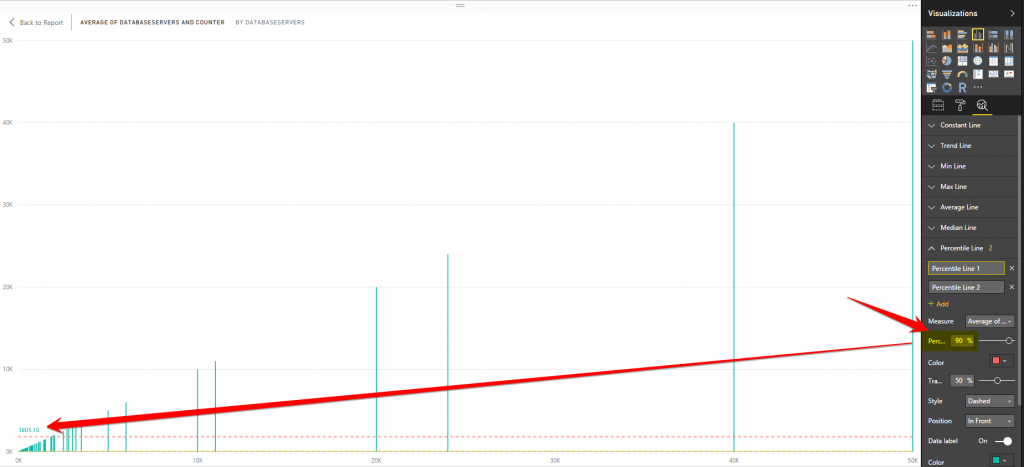
Task: Open the Measure dropdown
Action: tap(990, 321)
